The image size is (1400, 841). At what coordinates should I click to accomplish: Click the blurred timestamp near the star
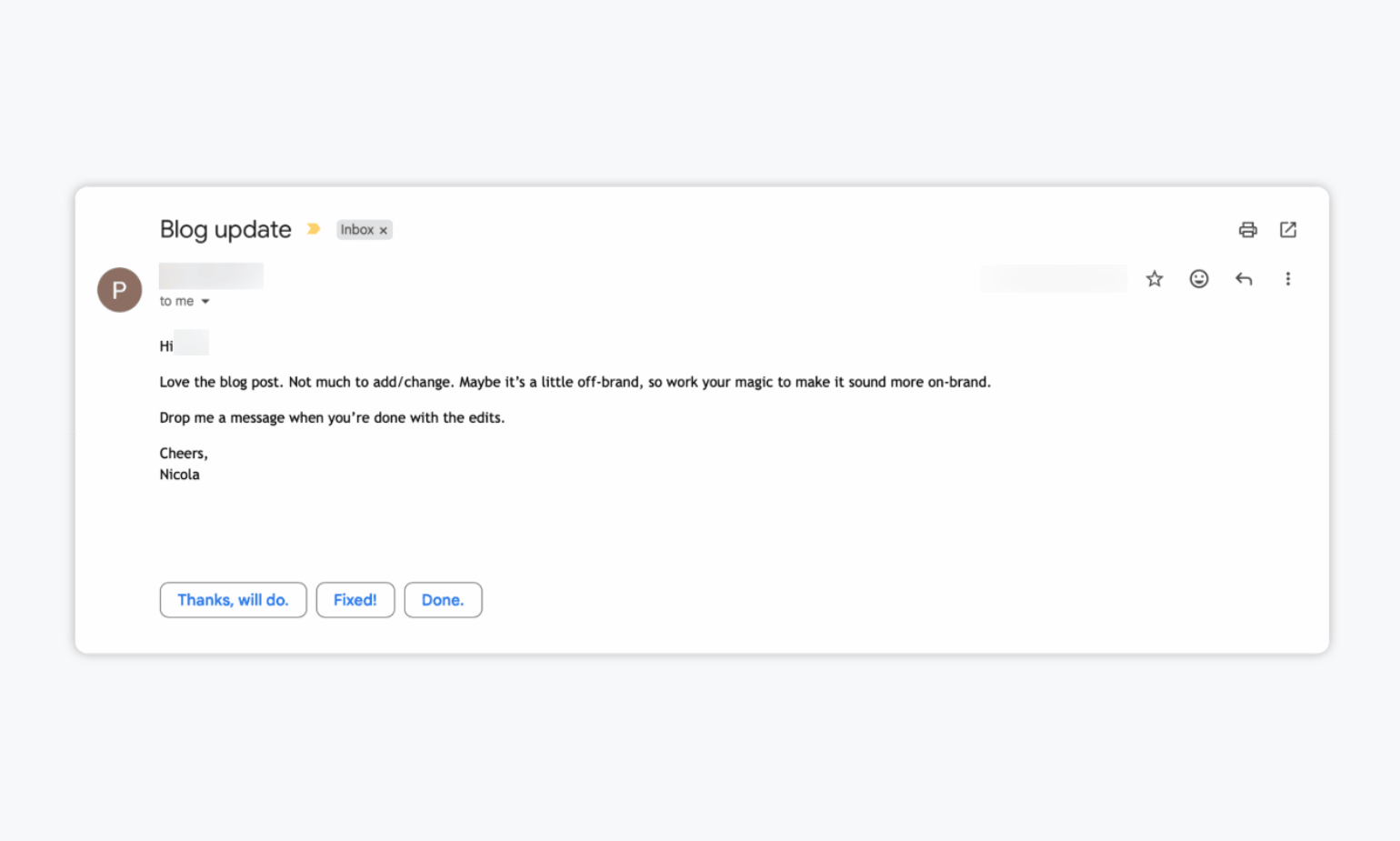coord(1053,278)
